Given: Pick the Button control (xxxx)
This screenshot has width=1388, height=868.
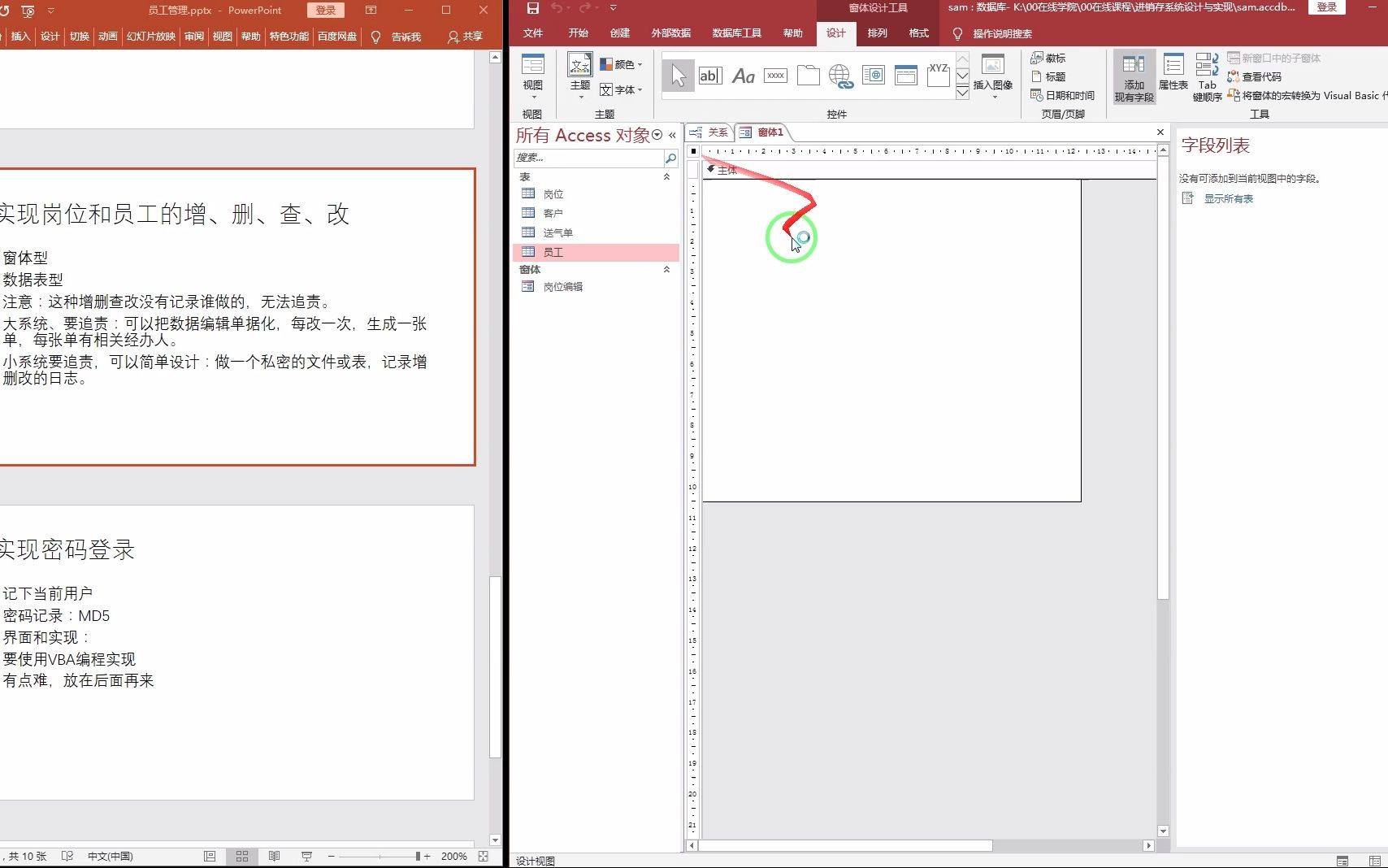Looking at the screenshot, I should pyautogui.click(x=776, y=76).
